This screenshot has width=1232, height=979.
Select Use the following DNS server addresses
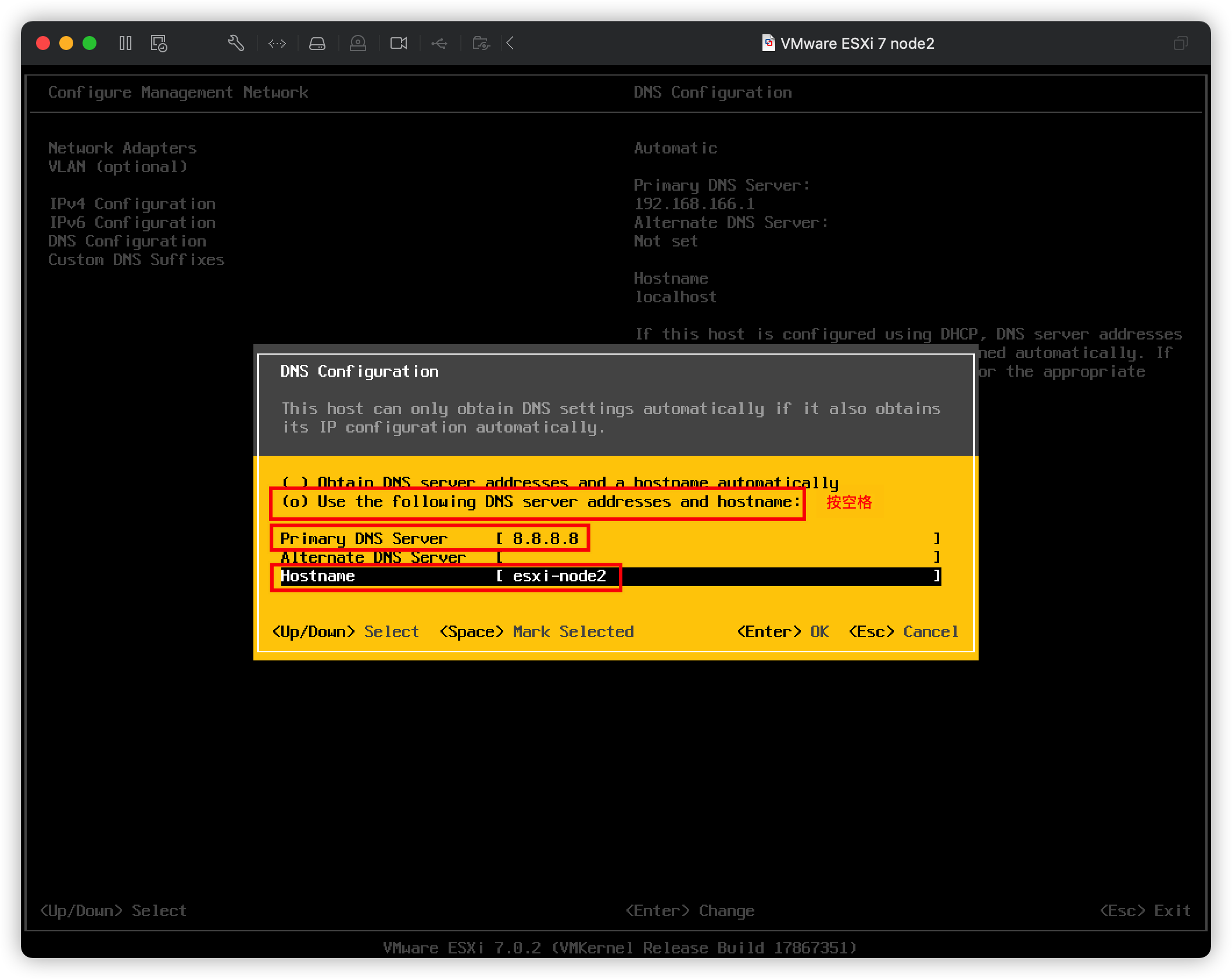[x=539, y=502]
